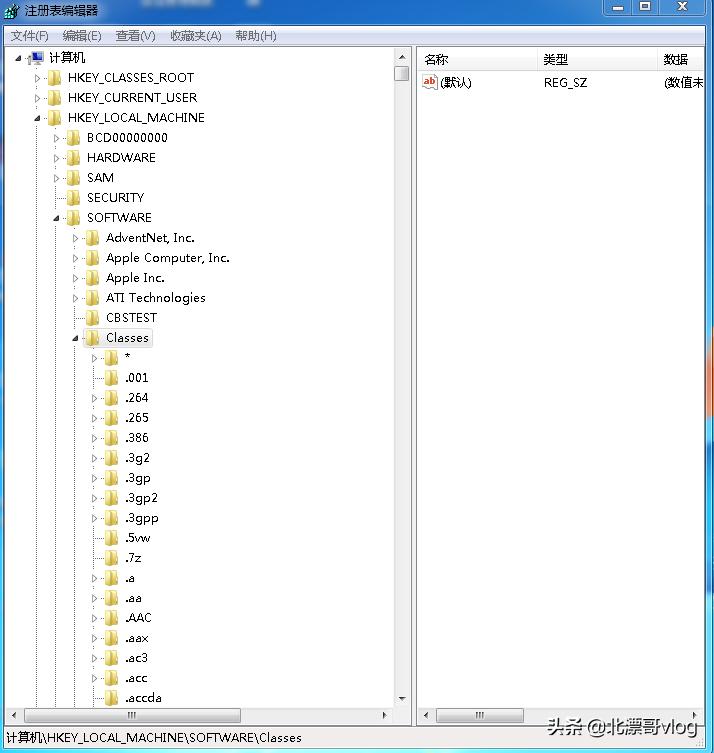This screenshot has height=753, width=714.
Task: Click the .264 folder icon
Action: (111, 398)
